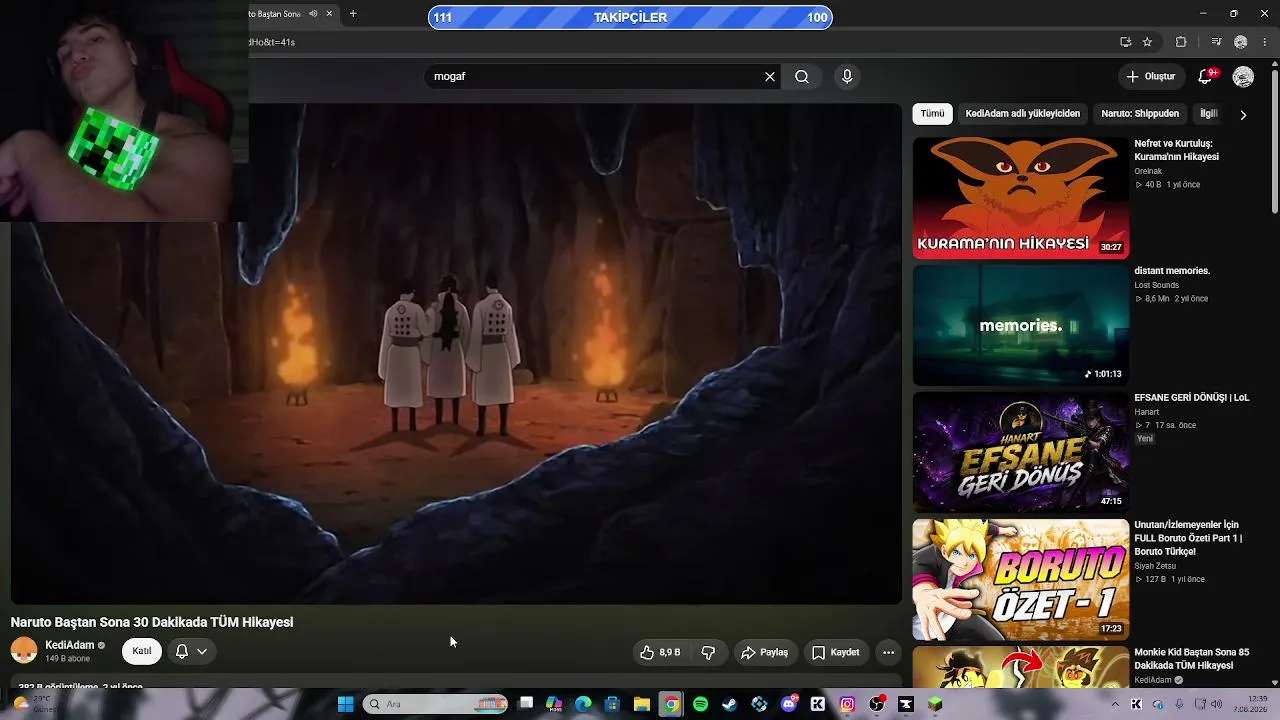Open 'Nefret ve Kurtuluş: Kurama'nın Hikayesi' title
1280x720 pixels.
coord(1176,150)
